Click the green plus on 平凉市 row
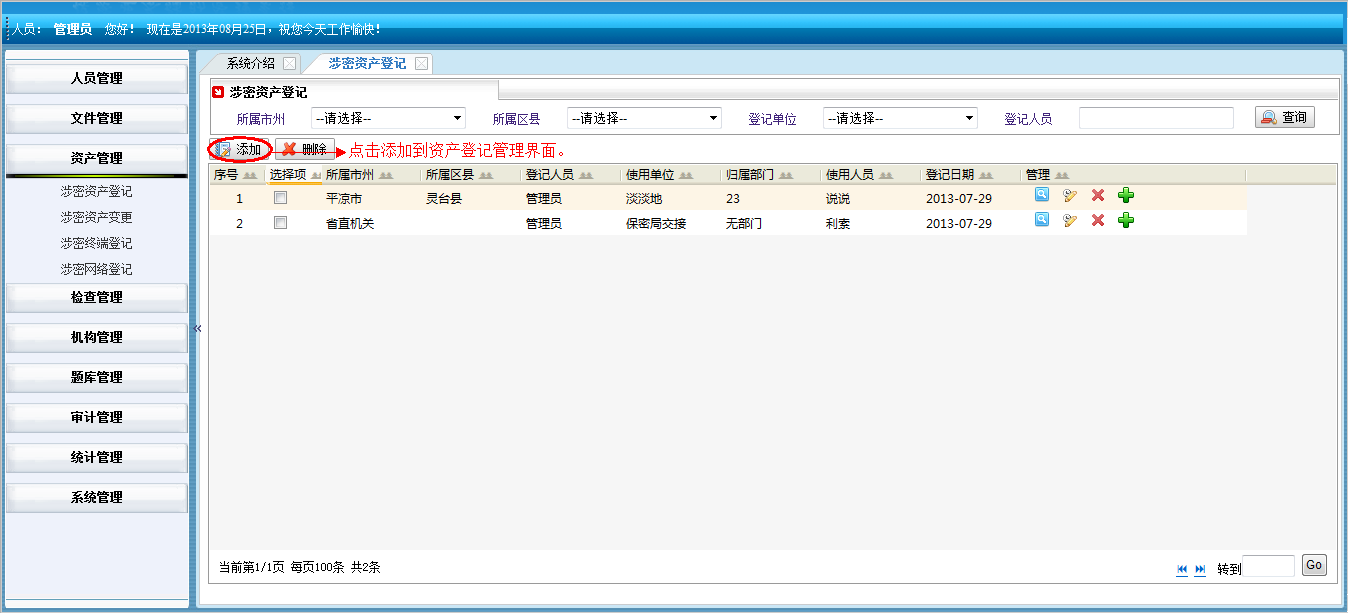Screen dimensions: 1348x613 pyautogui.click(x=1126, y=195)
